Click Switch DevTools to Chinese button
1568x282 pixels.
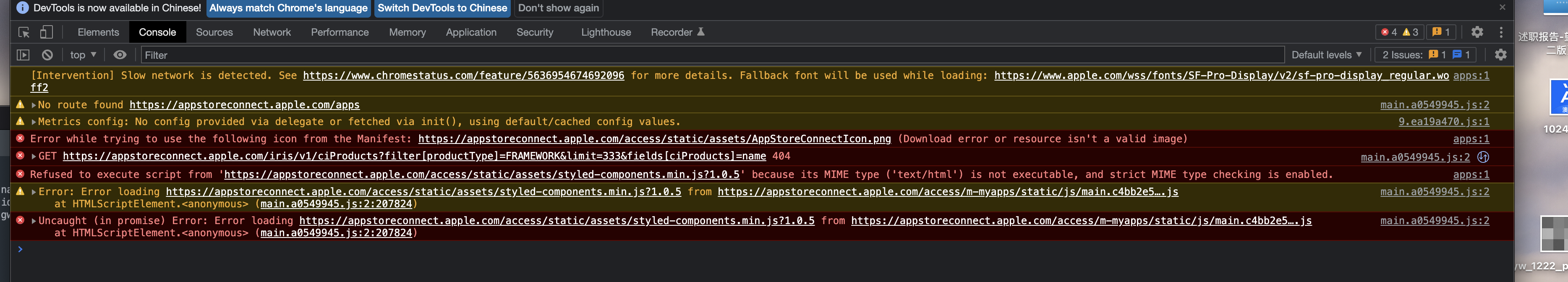pos(442,8)
